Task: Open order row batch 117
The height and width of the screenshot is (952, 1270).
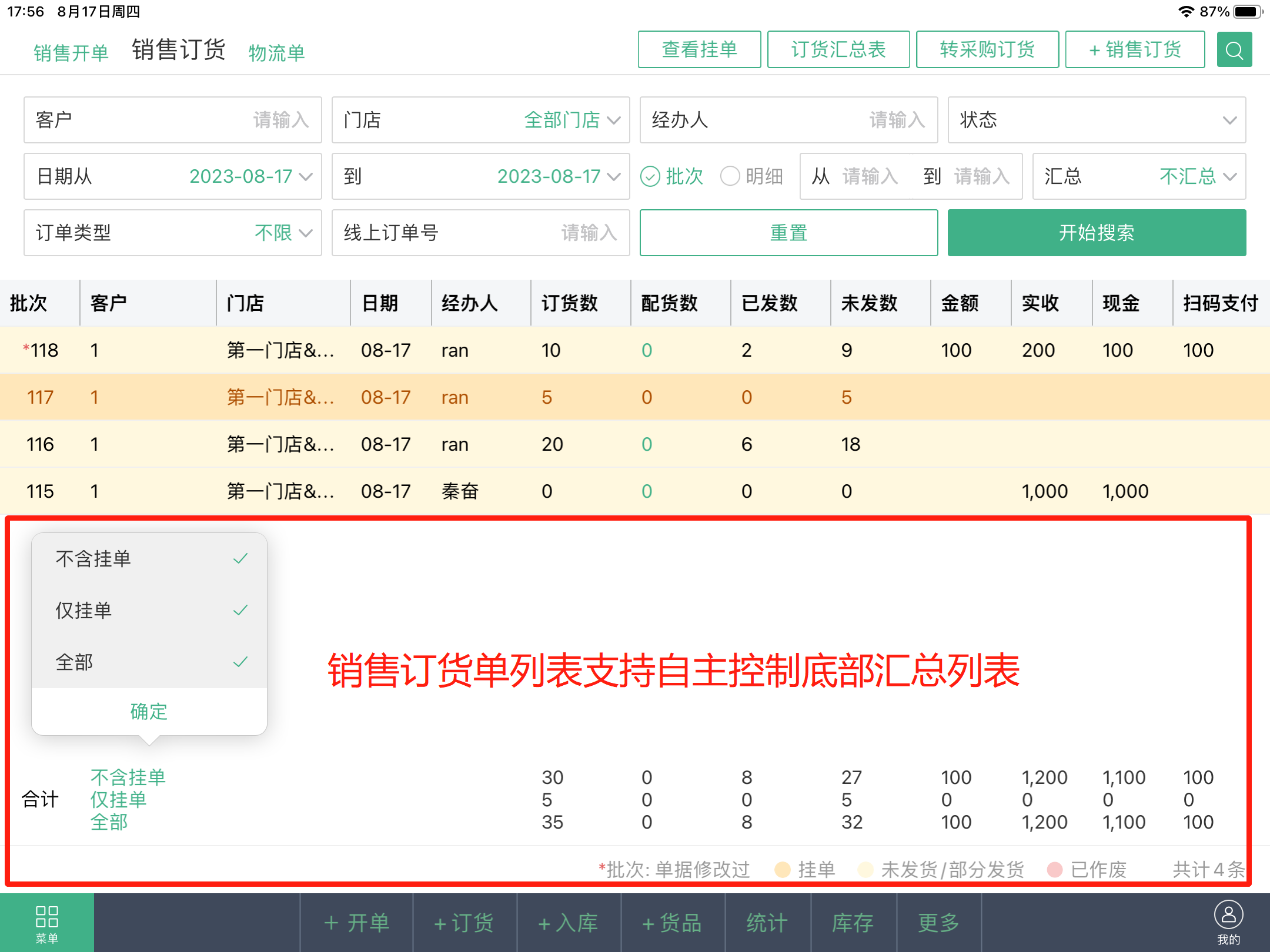Action: point(635,397)
